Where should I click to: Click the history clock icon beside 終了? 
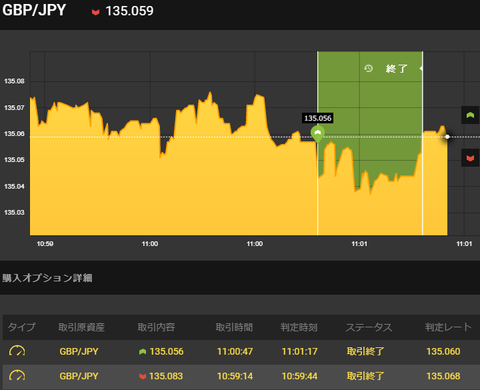click(368, 68)
